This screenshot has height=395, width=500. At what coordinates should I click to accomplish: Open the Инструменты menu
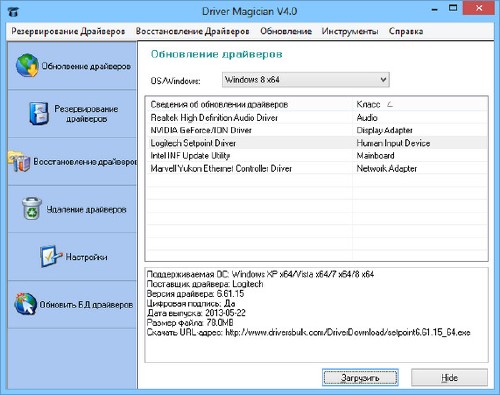(350, 31)
